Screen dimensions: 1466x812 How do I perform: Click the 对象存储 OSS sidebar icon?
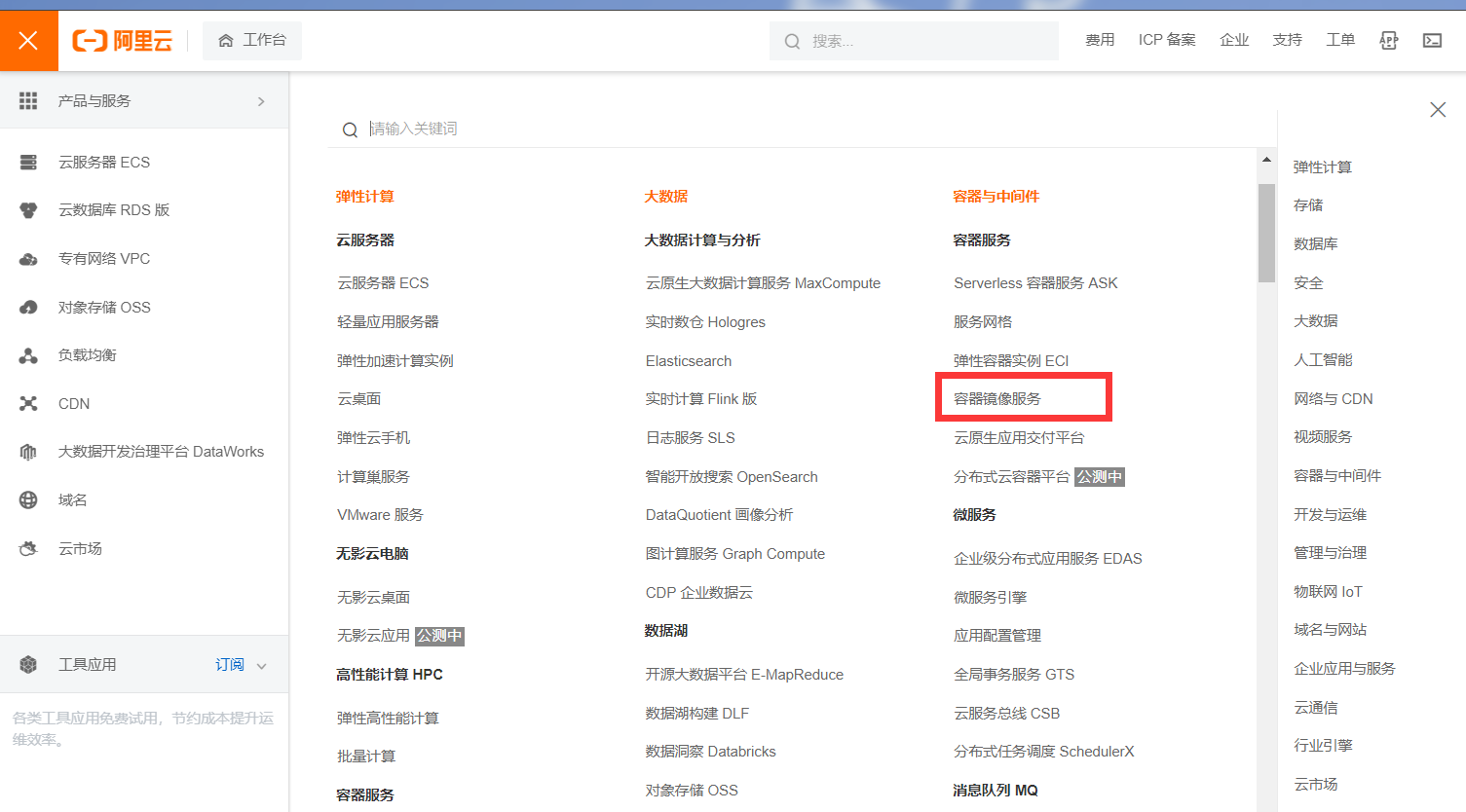[28, 308]
